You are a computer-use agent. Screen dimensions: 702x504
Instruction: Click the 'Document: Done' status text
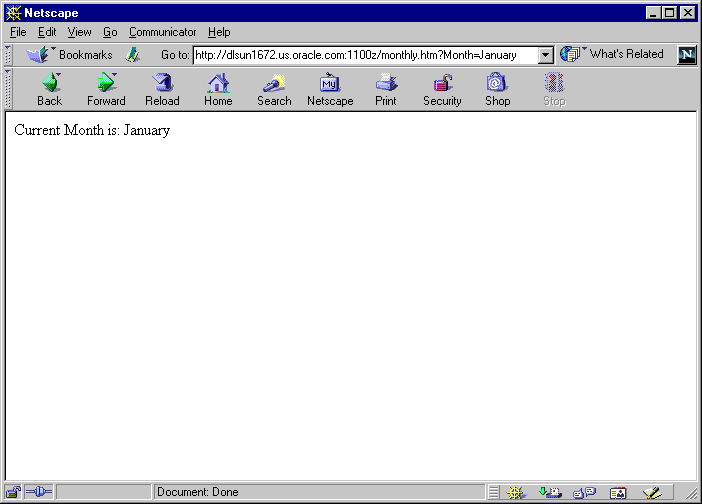coord(197,492)
